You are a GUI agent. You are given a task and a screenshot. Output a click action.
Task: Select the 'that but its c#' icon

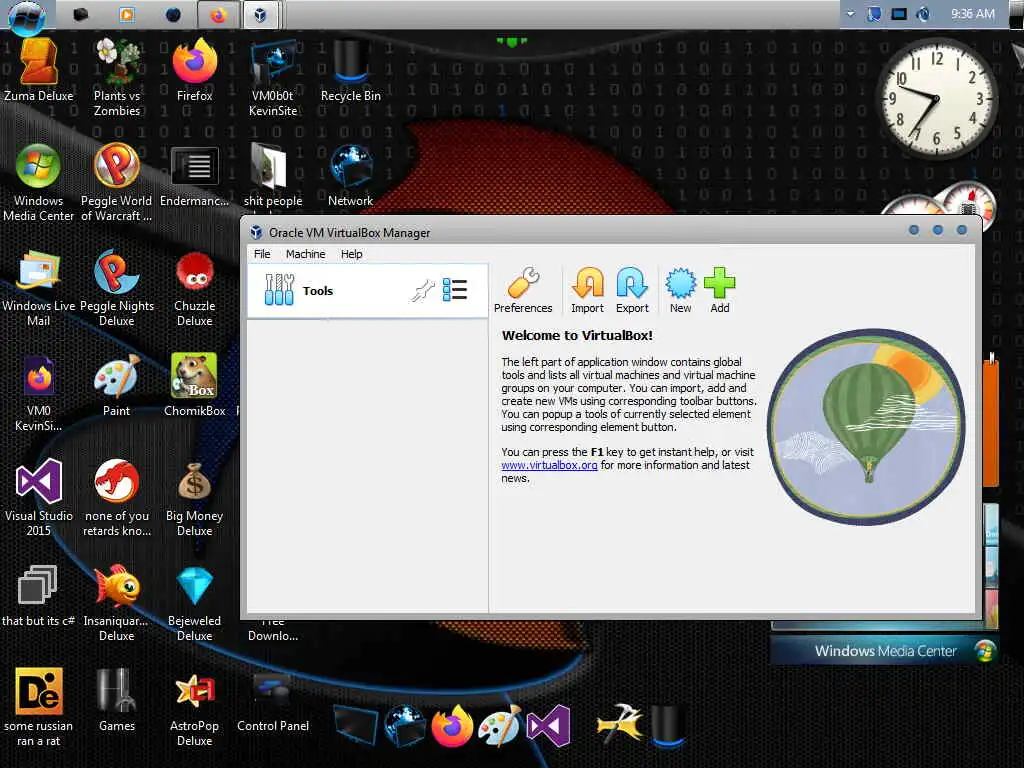click(x=38, y=596)
